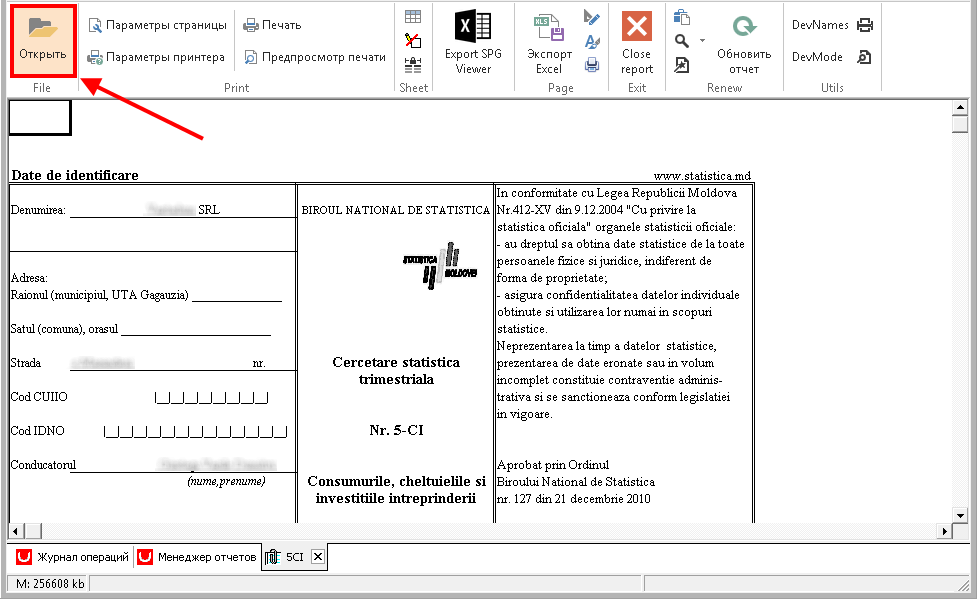
Task: Click the horizontal scrollbar left arrow
Action: (16, 531)
